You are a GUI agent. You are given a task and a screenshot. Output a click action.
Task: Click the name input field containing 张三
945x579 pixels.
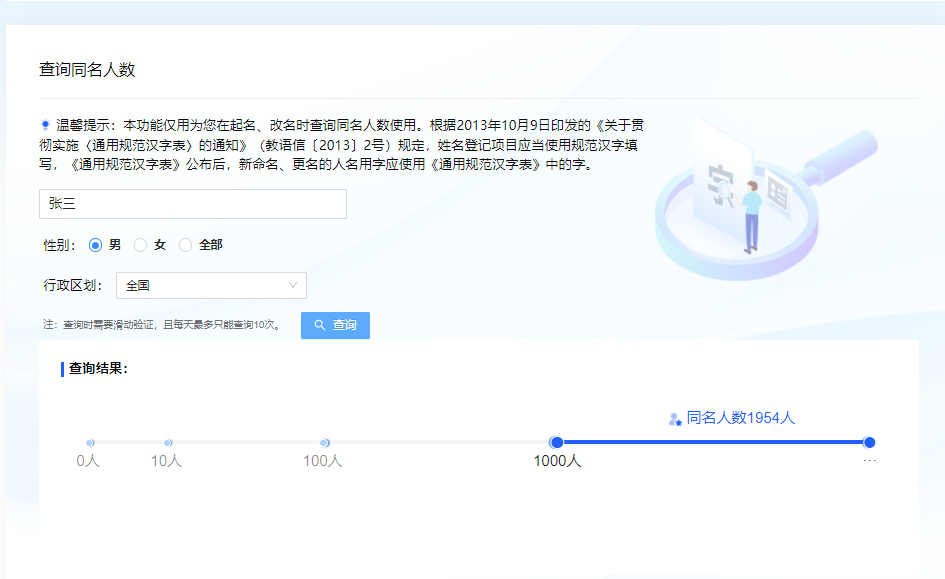[x=192, y=204]
